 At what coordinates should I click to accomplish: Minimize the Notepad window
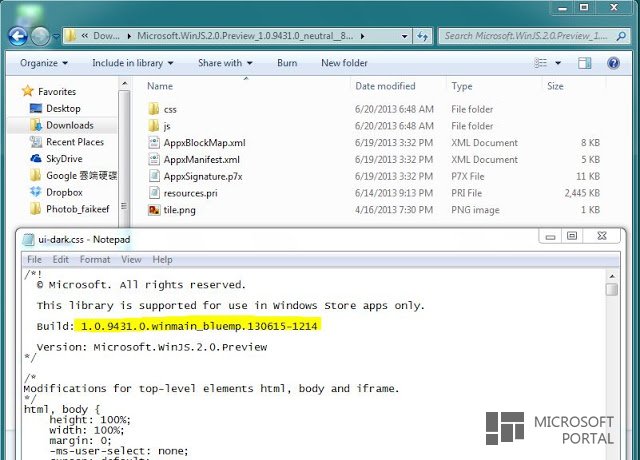(x=550, y=236)
